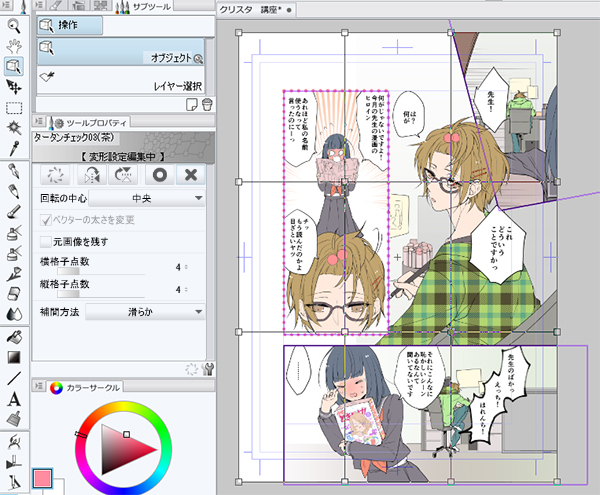Adjust 横格子点数 stepper arrows
The width and height of the screenshot is (600, 495).
point(186,267)
